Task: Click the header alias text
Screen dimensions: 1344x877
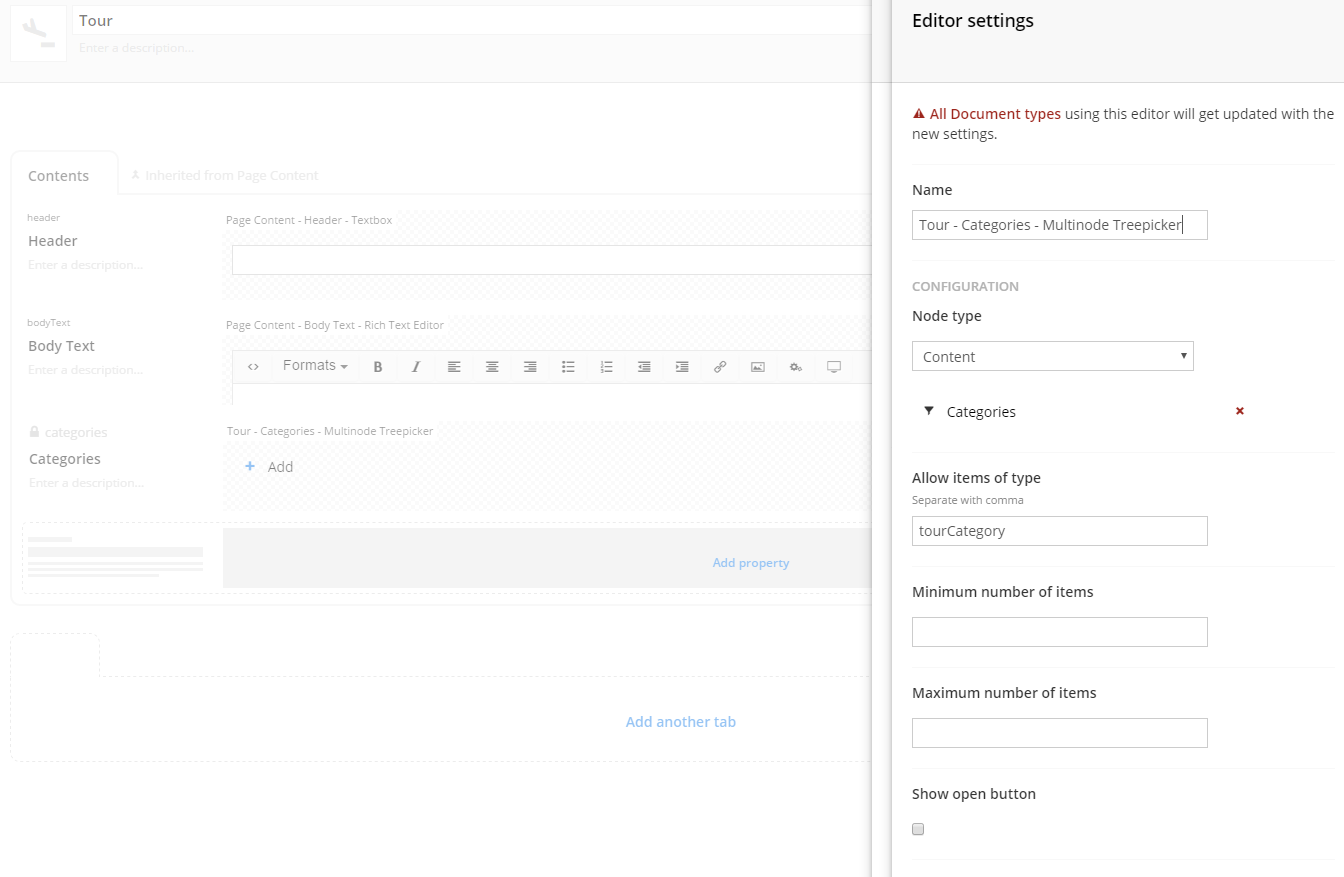Action: [44, 217]
